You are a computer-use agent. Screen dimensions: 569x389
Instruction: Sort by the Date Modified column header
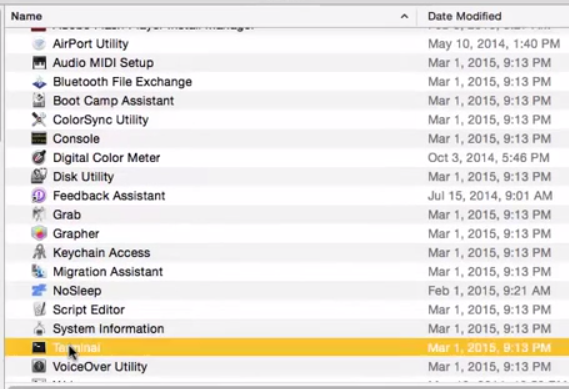point(464,16)
